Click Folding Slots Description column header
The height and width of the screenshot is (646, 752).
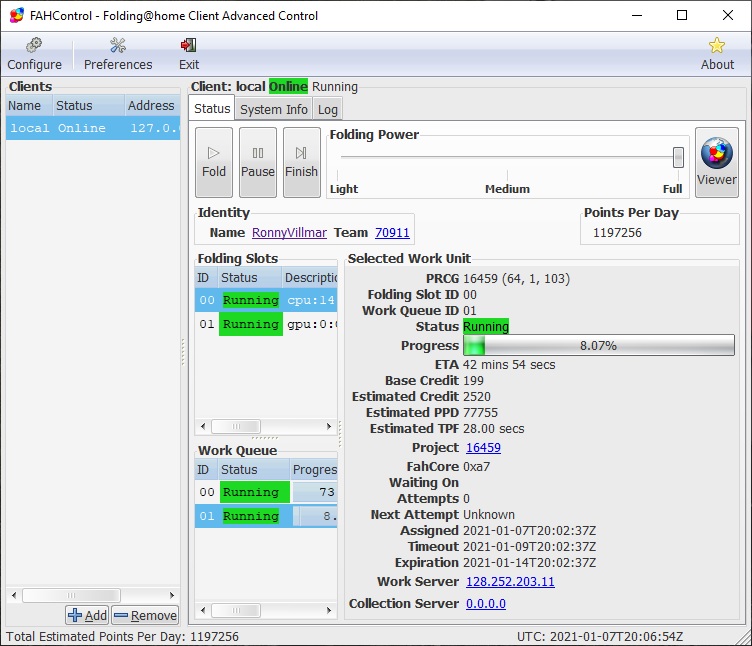(309, 278)
